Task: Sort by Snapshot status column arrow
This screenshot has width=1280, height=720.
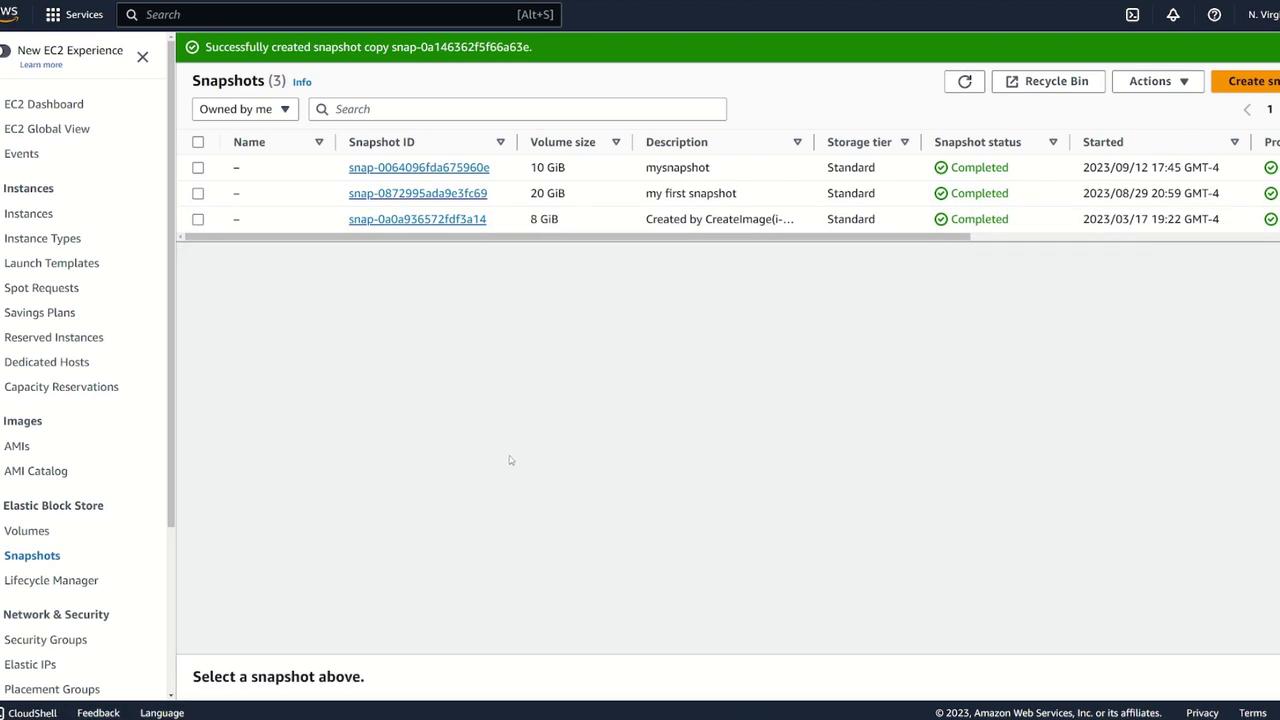Action: (1053, 142)
